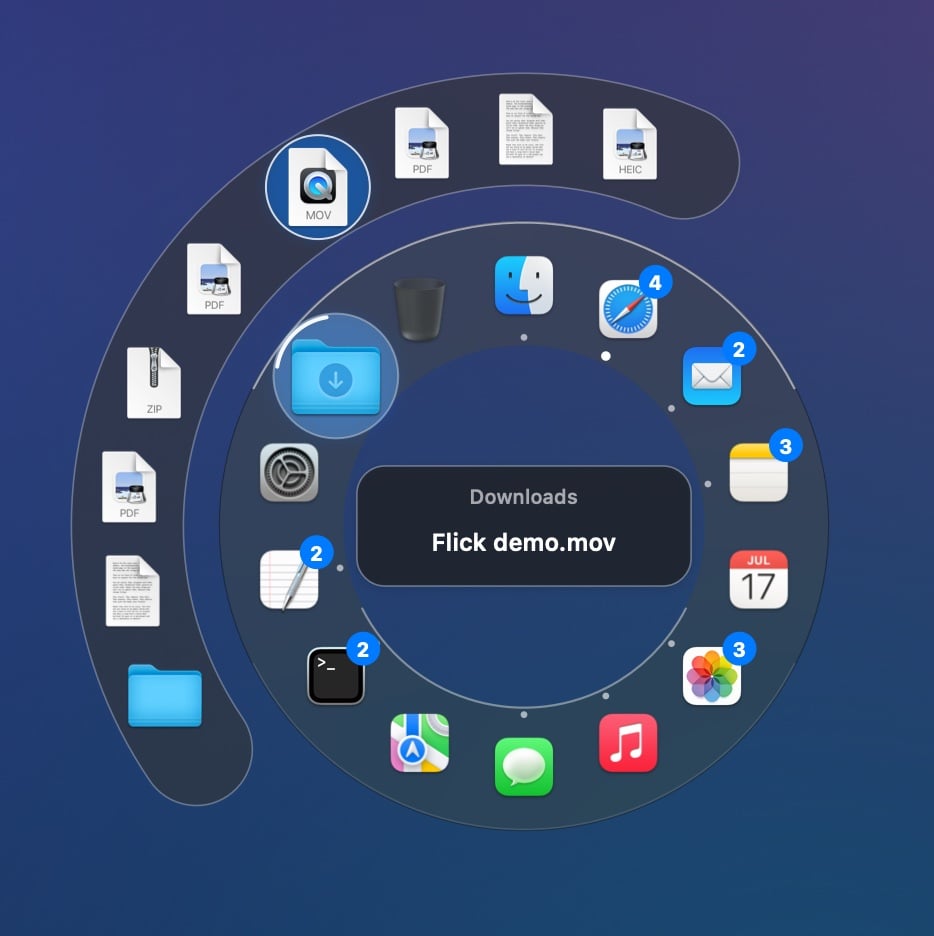
Task: Select the highlighted Downloads folder icon
Action: coord(336,377)
